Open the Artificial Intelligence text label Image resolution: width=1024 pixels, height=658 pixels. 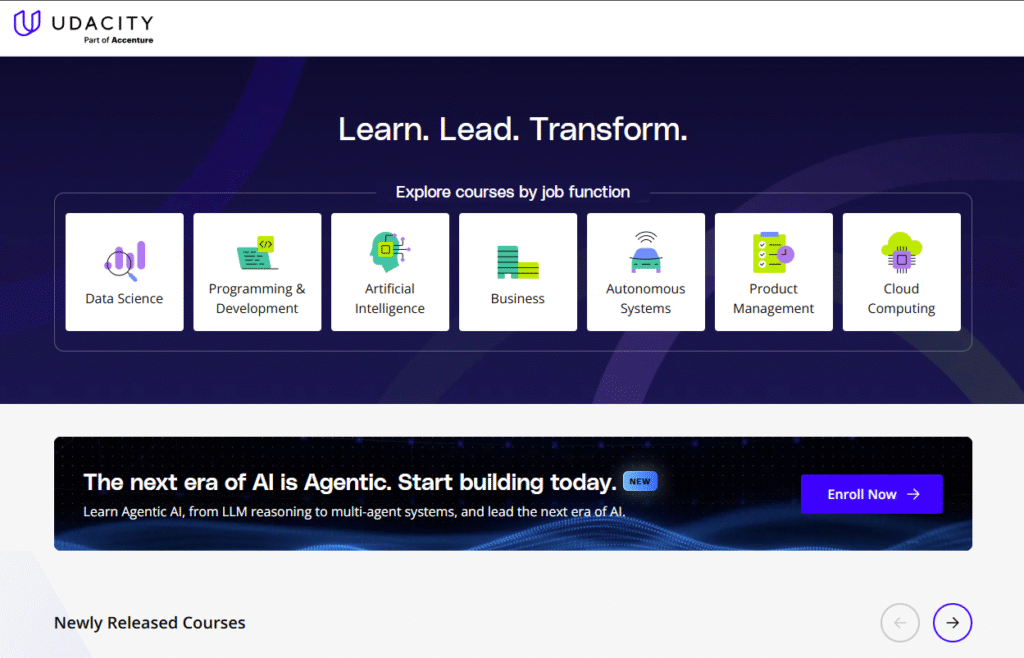click(x=389, y=299)
